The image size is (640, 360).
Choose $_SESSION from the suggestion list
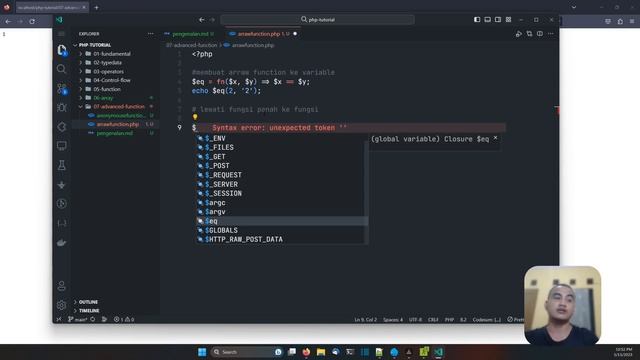[282, 193]
